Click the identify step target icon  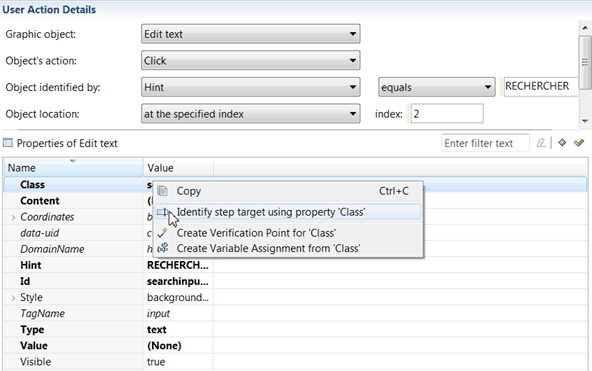coord(162,212)
